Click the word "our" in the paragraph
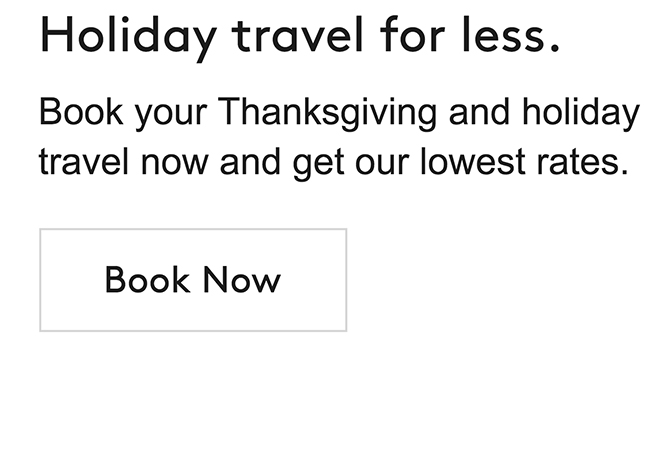Viewport: 660px width, 460px height. point(381,163)
